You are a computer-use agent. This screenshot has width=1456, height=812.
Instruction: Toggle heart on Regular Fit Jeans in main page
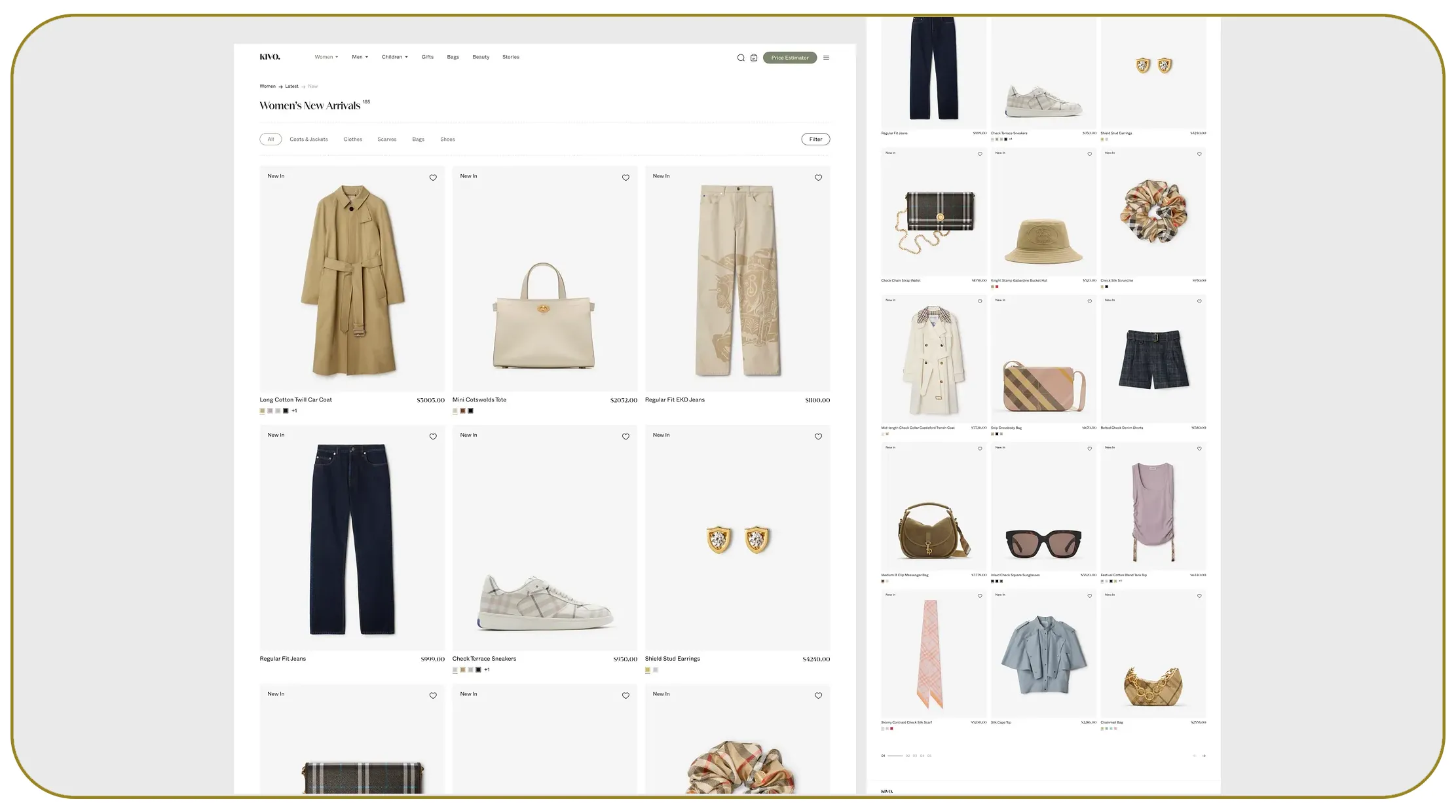coord(433,437)
